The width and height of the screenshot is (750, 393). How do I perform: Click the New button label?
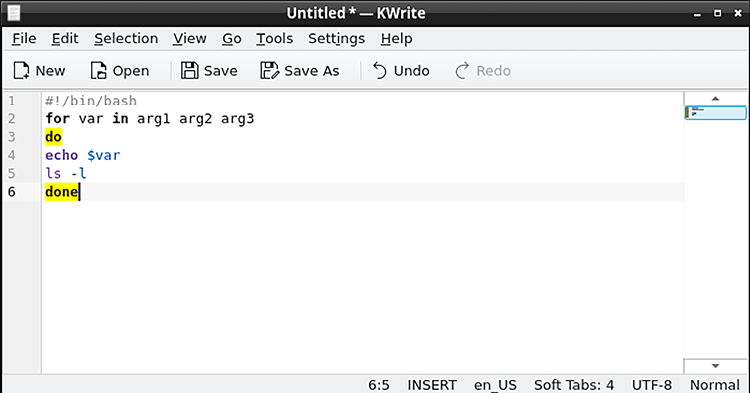pos(50,71)
